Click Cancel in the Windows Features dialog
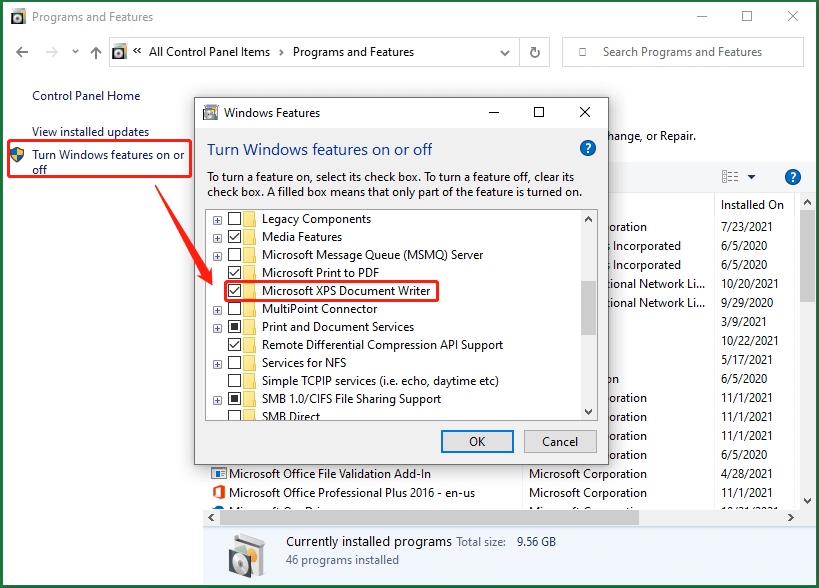 (x=560, y=442)
